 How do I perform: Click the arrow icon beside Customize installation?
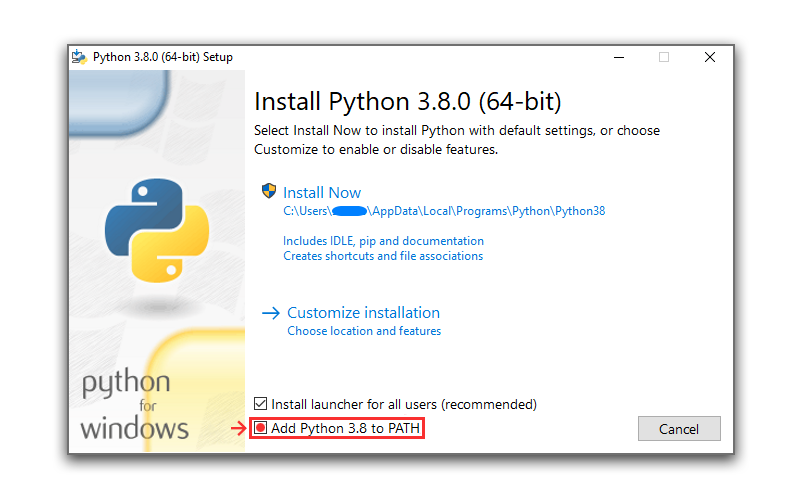click(271, 313)
